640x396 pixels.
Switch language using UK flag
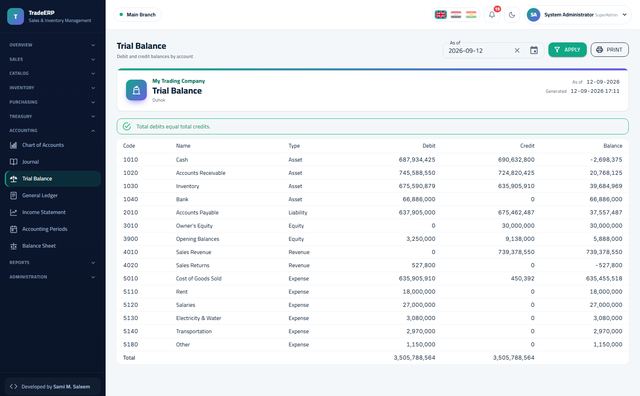click(440, 15)
